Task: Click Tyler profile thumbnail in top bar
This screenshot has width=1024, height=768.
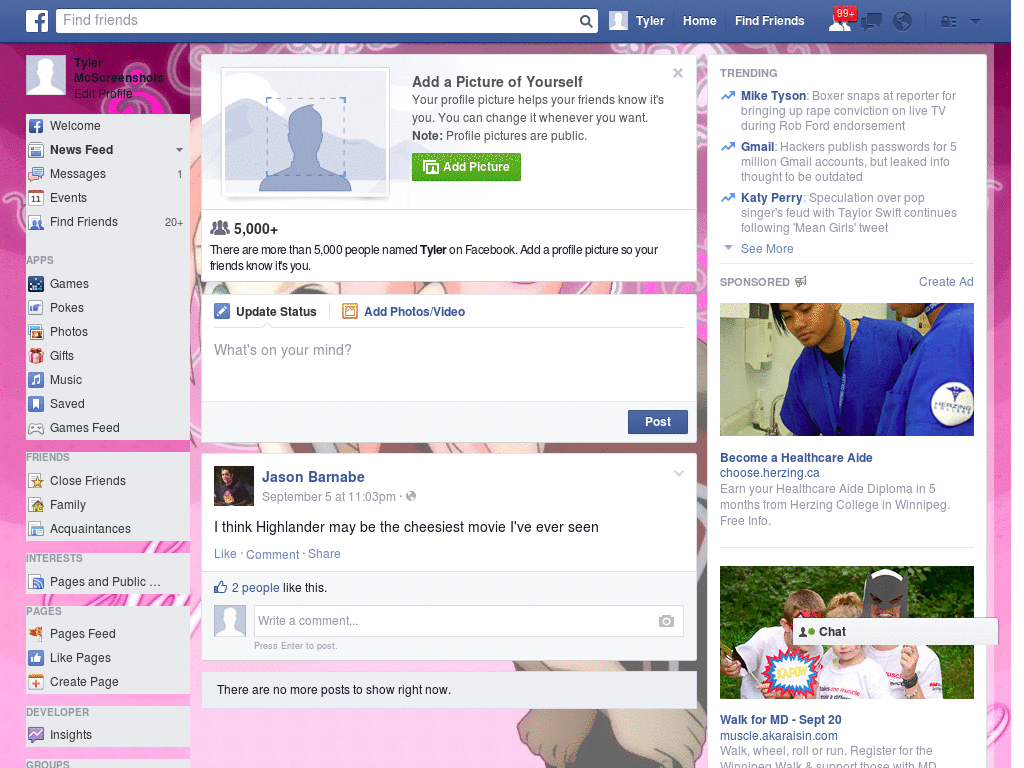Action: pyautogui.click(x=618, y=21)
